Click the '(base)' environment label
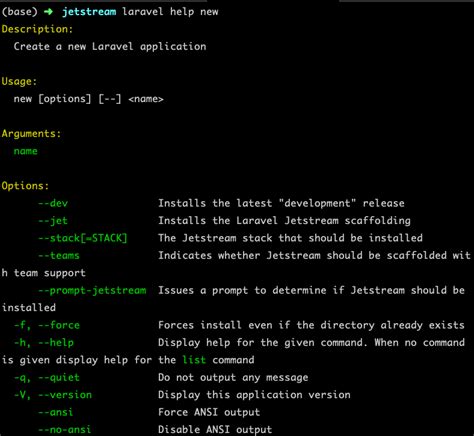The height and width of the screenshot is (436, 474). (20, 12)
